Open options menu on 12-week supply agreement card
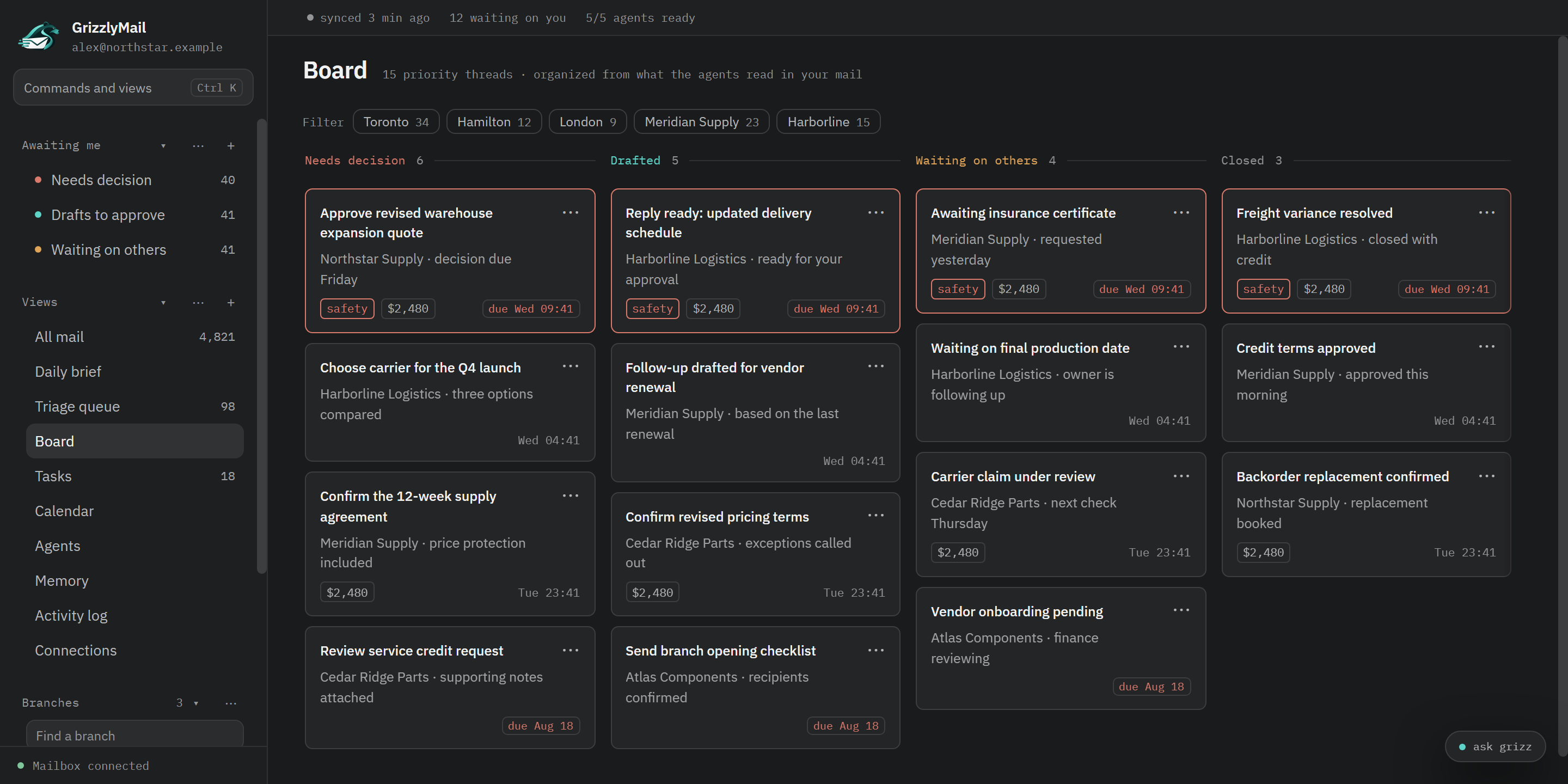 [x=571, y=495]
